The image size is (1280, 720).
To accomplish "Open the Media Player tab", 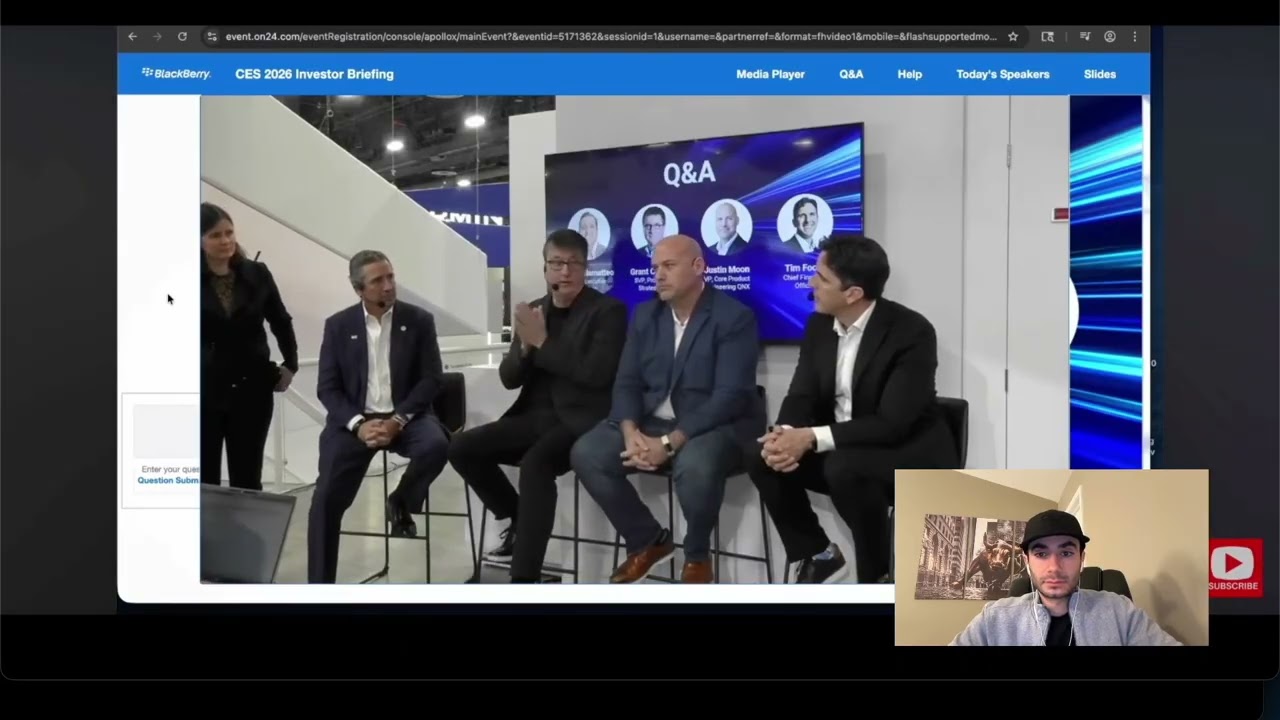I will [x=770, y=74].
